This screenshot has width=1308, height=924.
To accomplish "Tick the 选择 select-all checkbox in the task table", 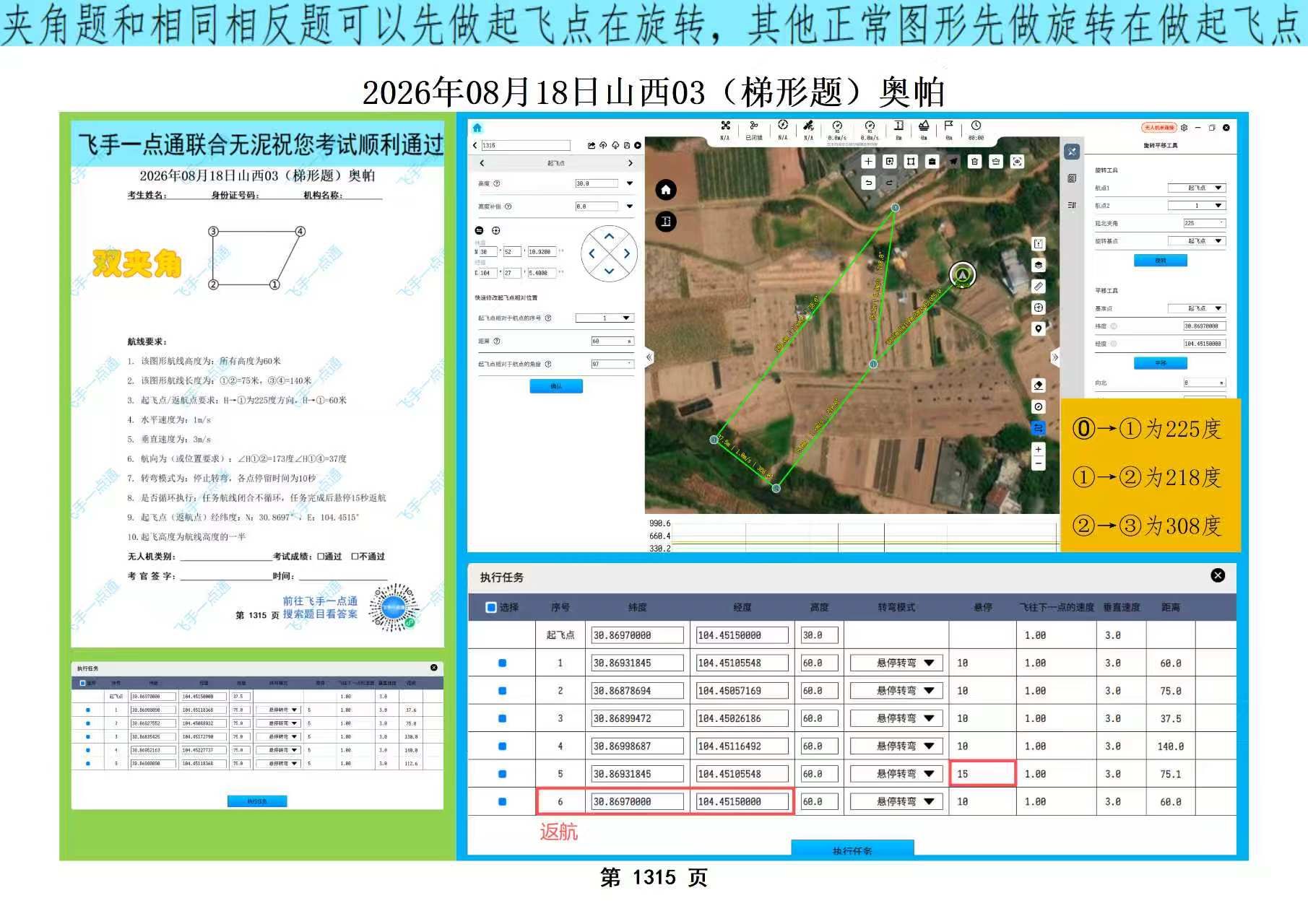I will coord(491,607).
